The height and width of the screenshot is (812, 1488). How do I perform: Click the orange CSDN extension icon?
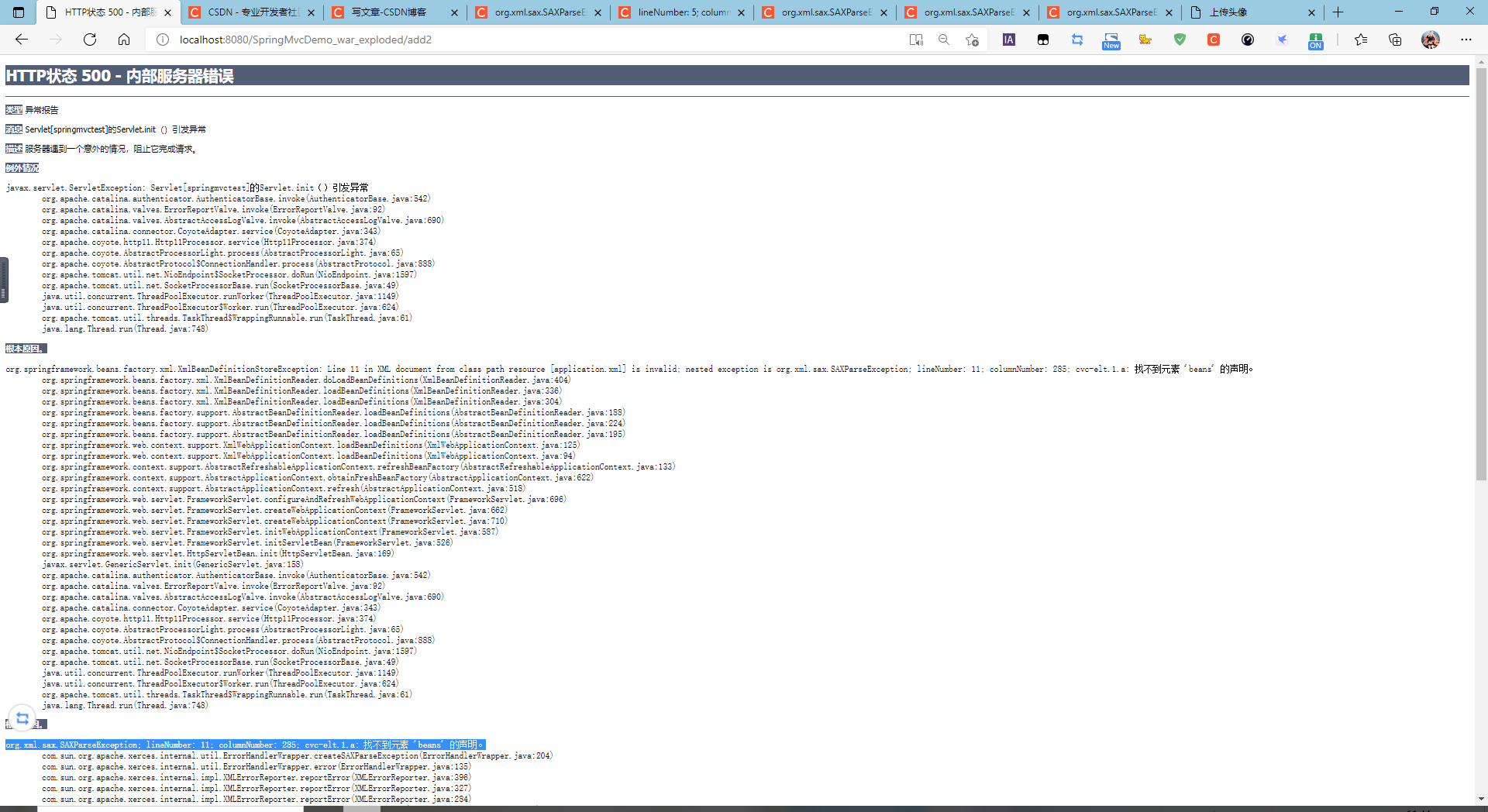1214,40
